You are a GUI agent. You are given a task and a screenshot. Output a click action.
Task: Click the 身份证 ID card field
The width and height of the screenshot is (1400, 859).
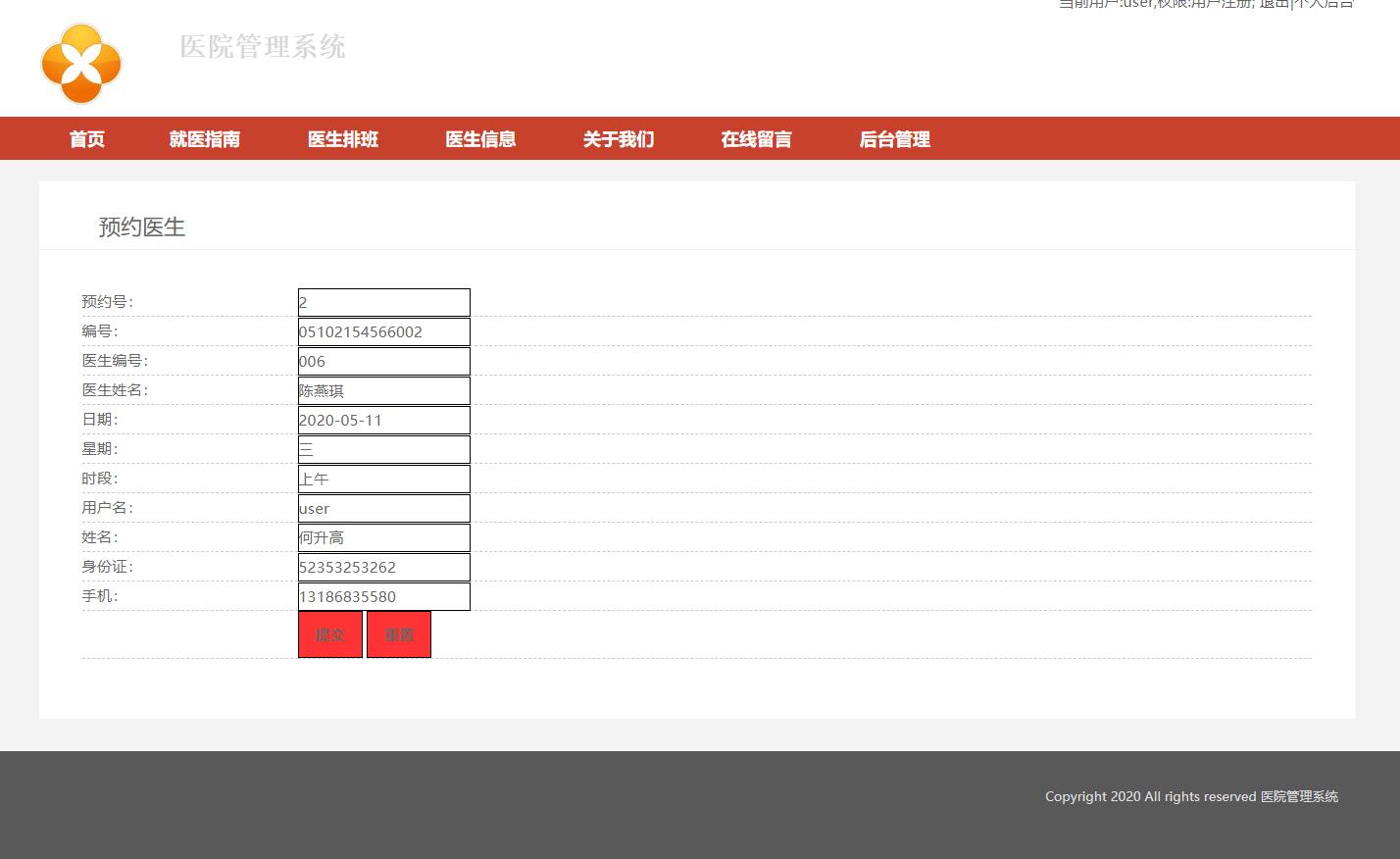pos(383,566)
